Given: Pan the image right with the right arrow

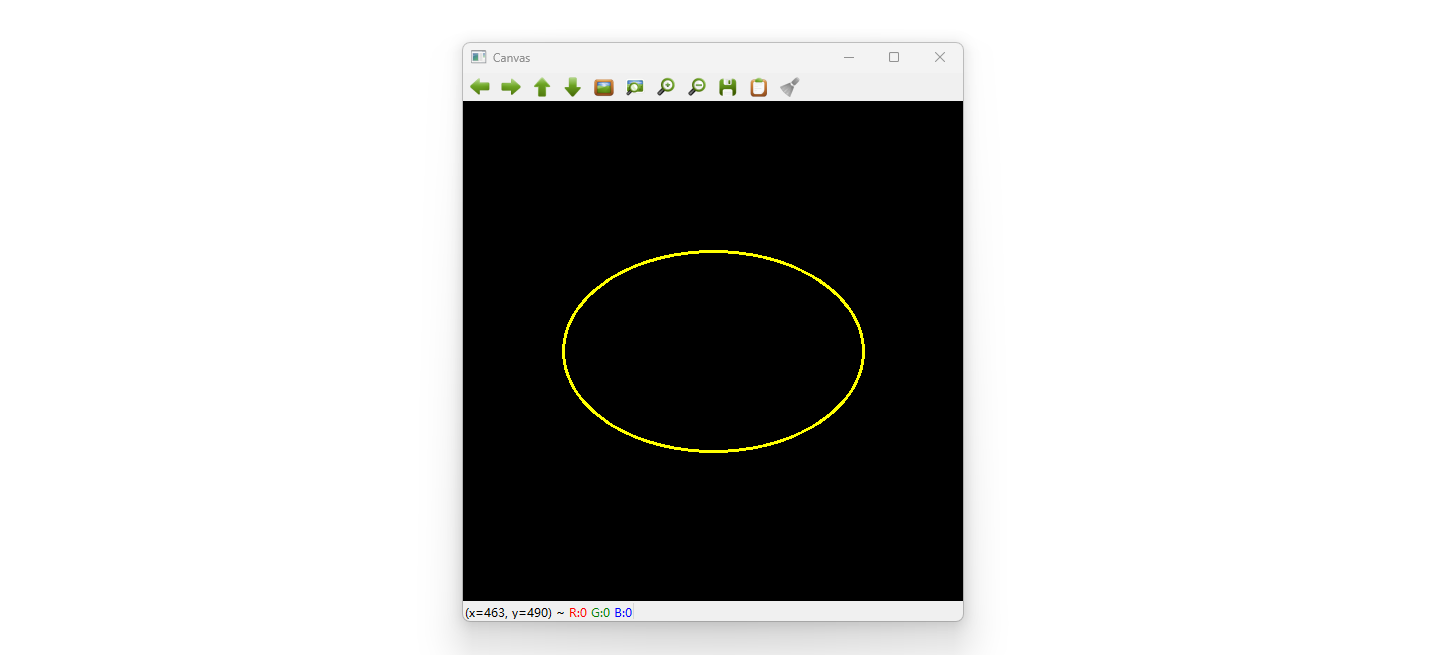Looking at the screenshot, I should pyautogui.click(x=511, y=87).
